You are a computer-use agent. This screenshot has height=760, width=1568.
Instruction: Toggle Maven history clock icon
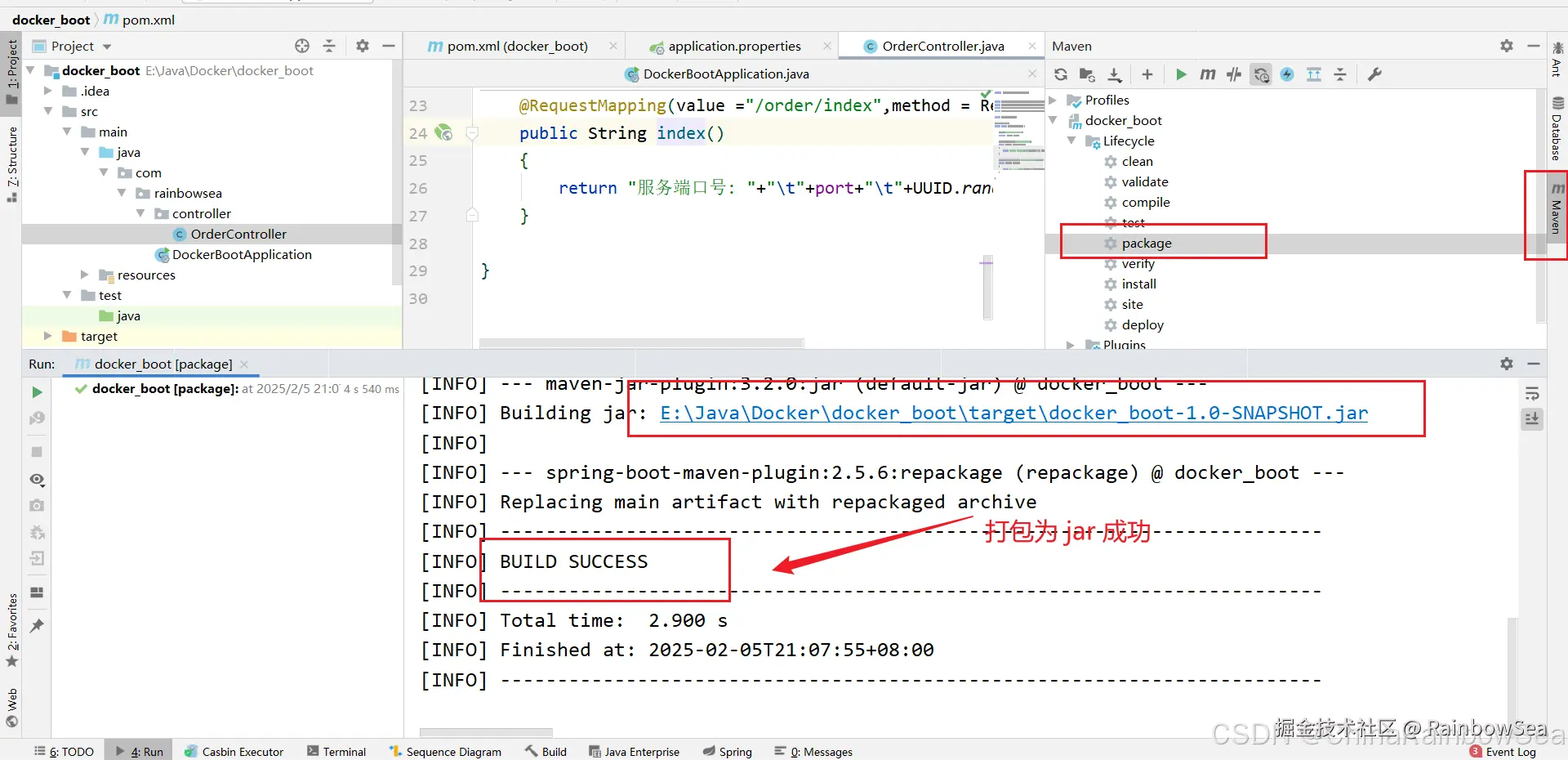pyautogui.click(x=1261, y=74)
